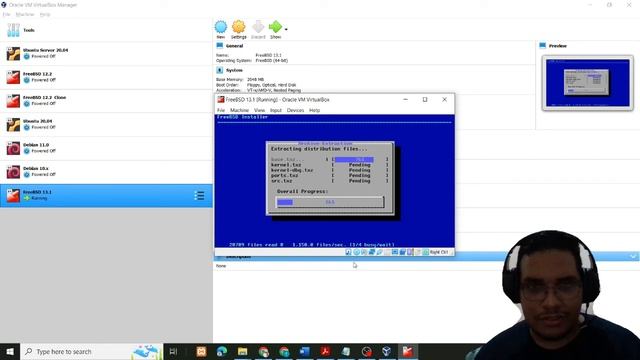The image size is (640, 360).
Task: Open Help menu in FreeBSD VM window
Action: [314, 110]
